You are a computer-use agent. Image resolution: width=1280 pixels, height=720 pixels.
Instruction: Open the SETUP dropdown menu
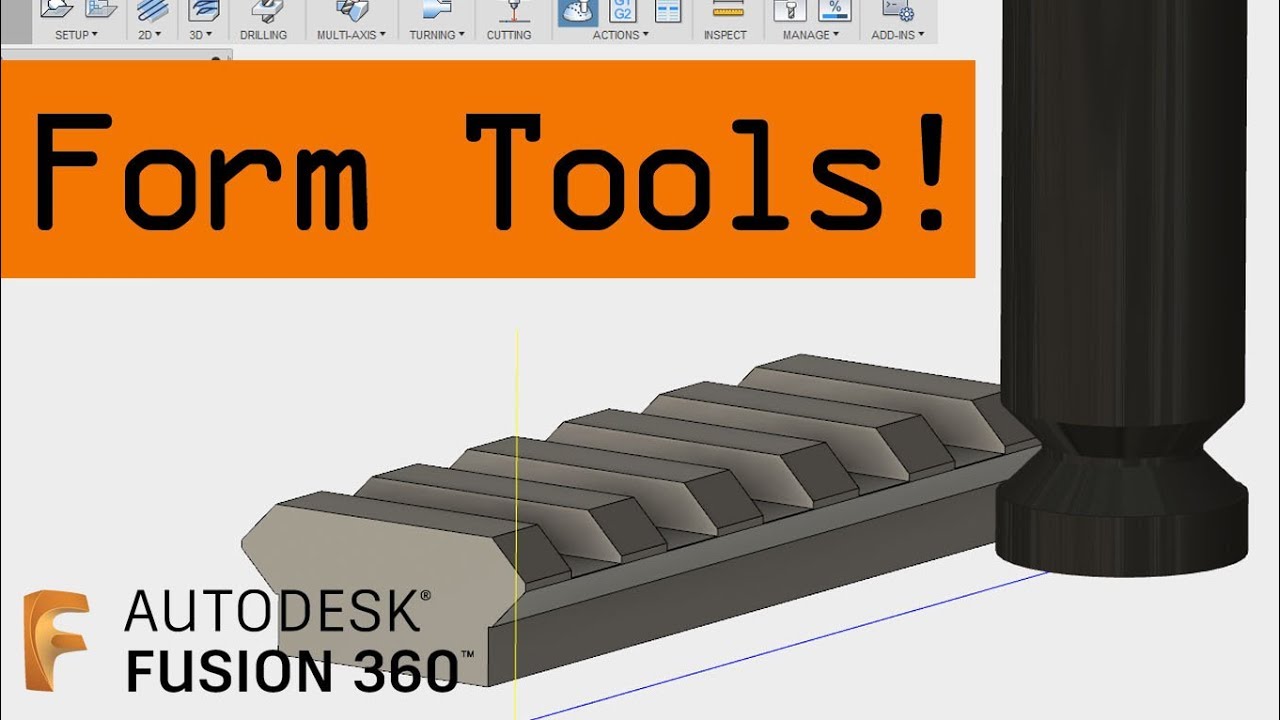pyautogui.click(x=76, y=35)
